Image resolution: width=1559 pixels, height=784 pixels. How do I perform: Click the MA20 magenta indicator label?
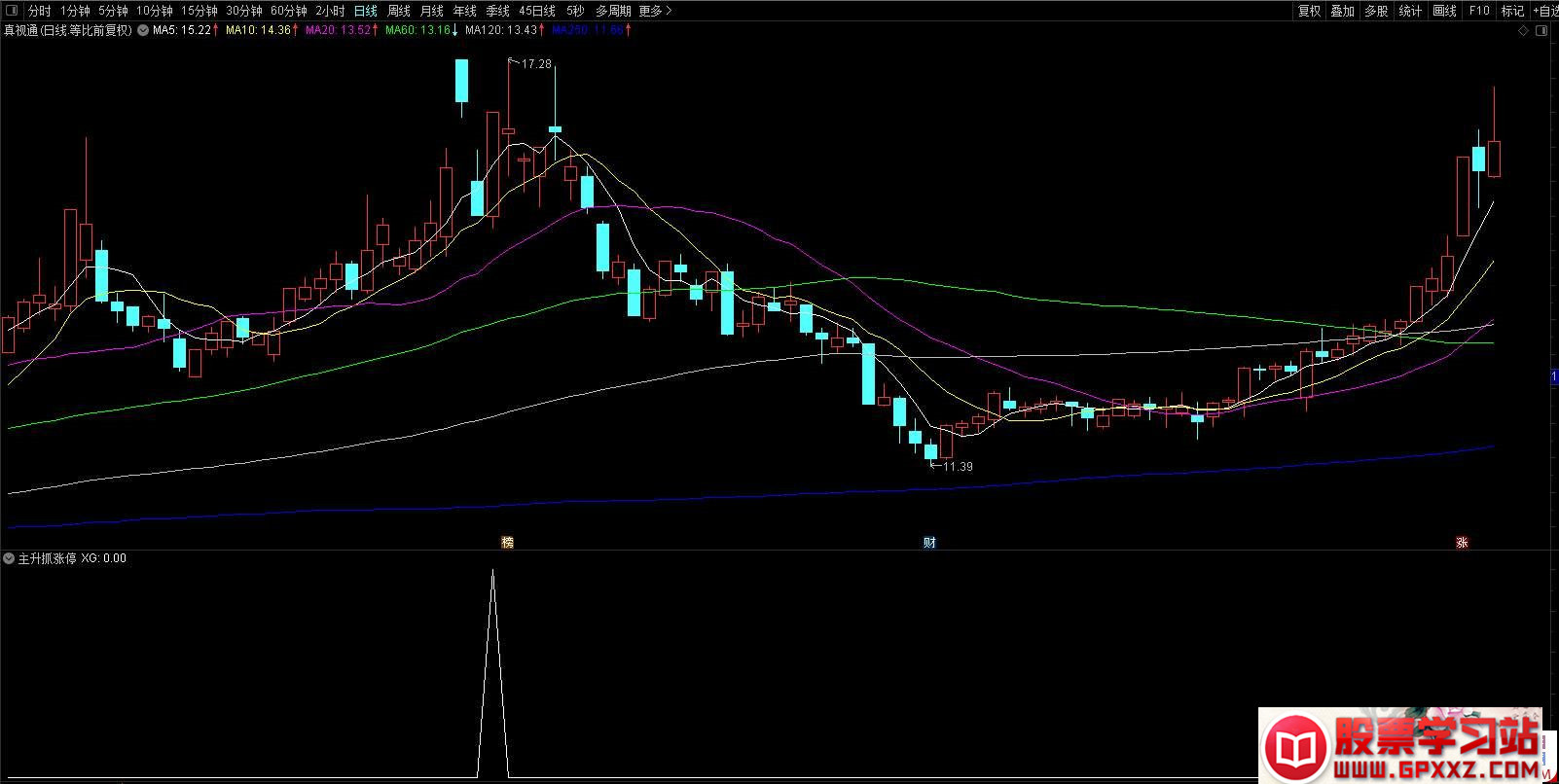[338, 30]
